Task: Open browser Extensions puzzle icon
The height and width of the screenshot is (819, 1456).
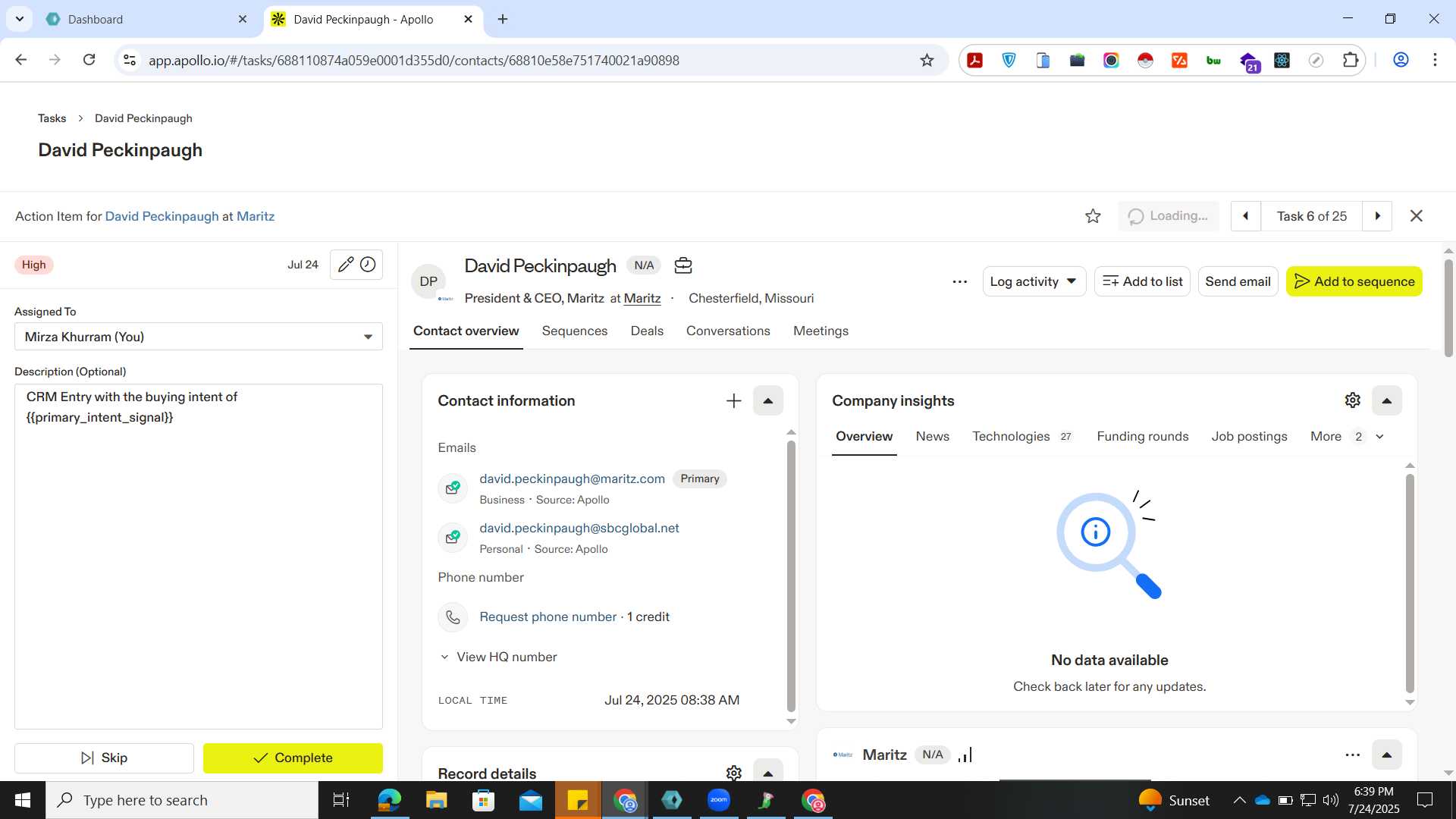Action: [x=1351, y=60]
